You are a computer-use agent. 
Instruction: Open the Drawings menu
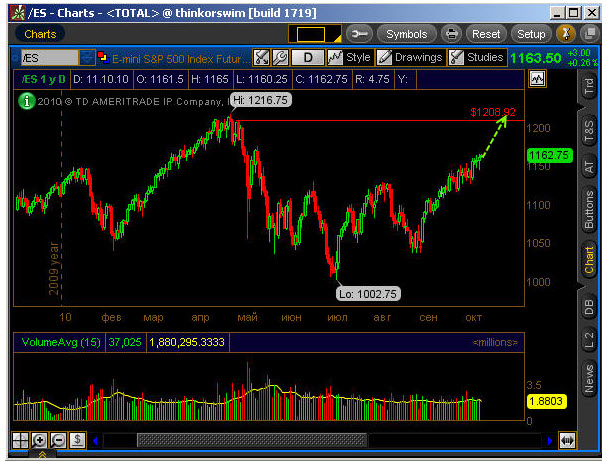[x=410, y=57]
